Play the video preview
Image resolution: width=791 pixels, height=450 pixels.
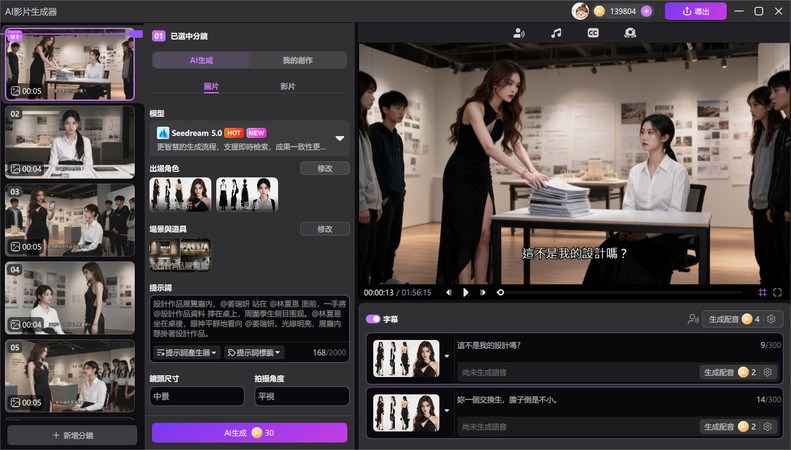[465, 293]
